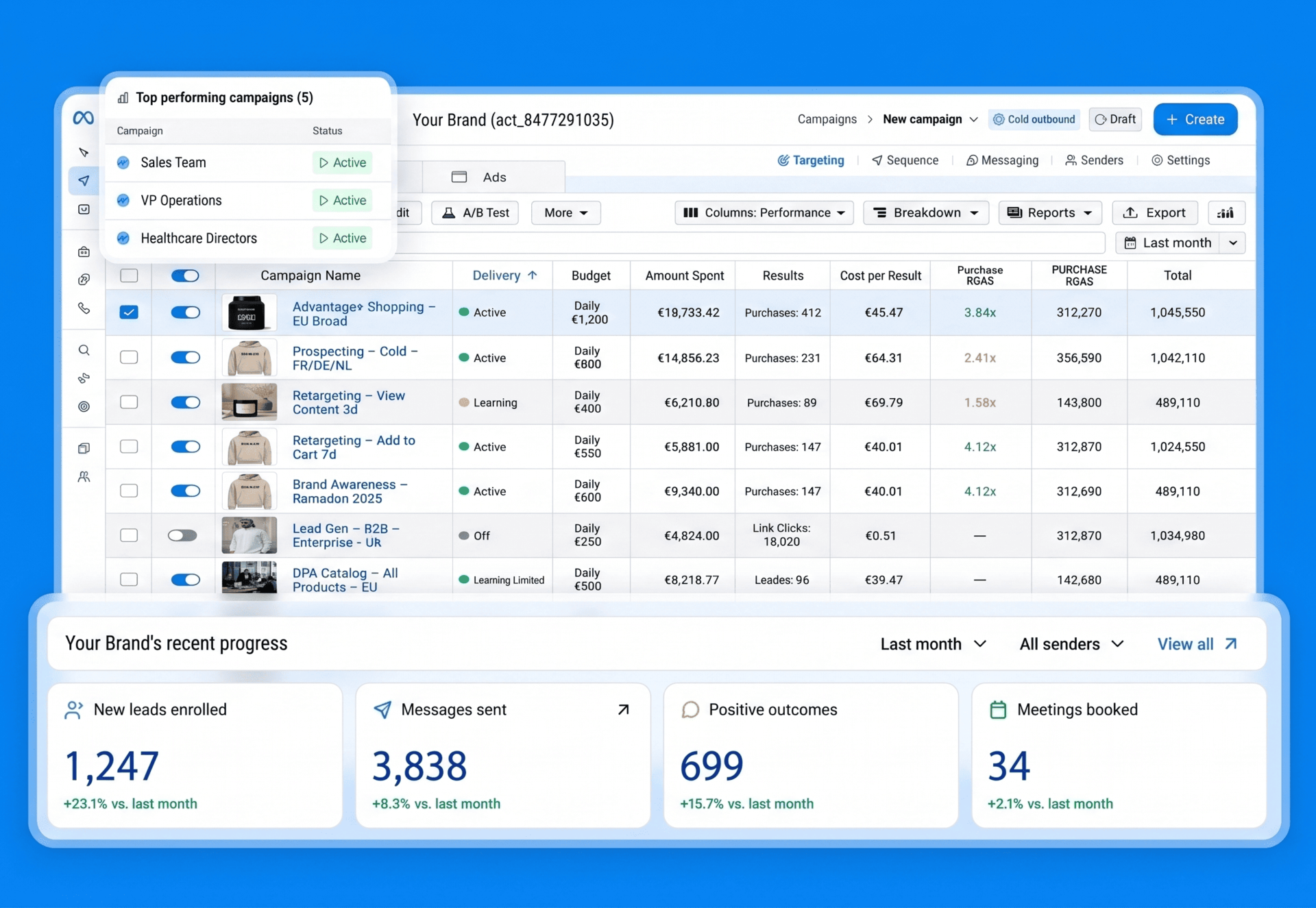
Task: Click the Export button
Action: coord(1154,212)
